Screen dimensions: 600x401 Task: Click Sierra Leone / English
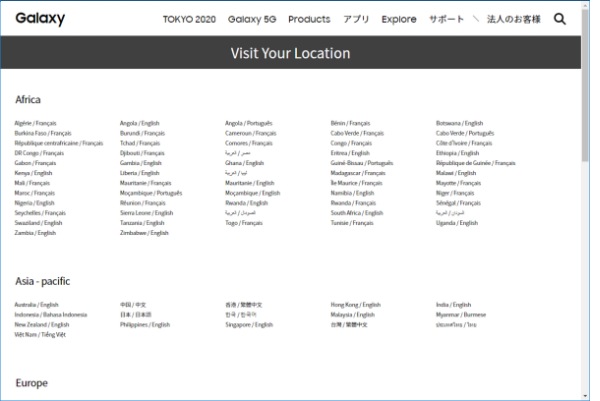pos(146,213)
